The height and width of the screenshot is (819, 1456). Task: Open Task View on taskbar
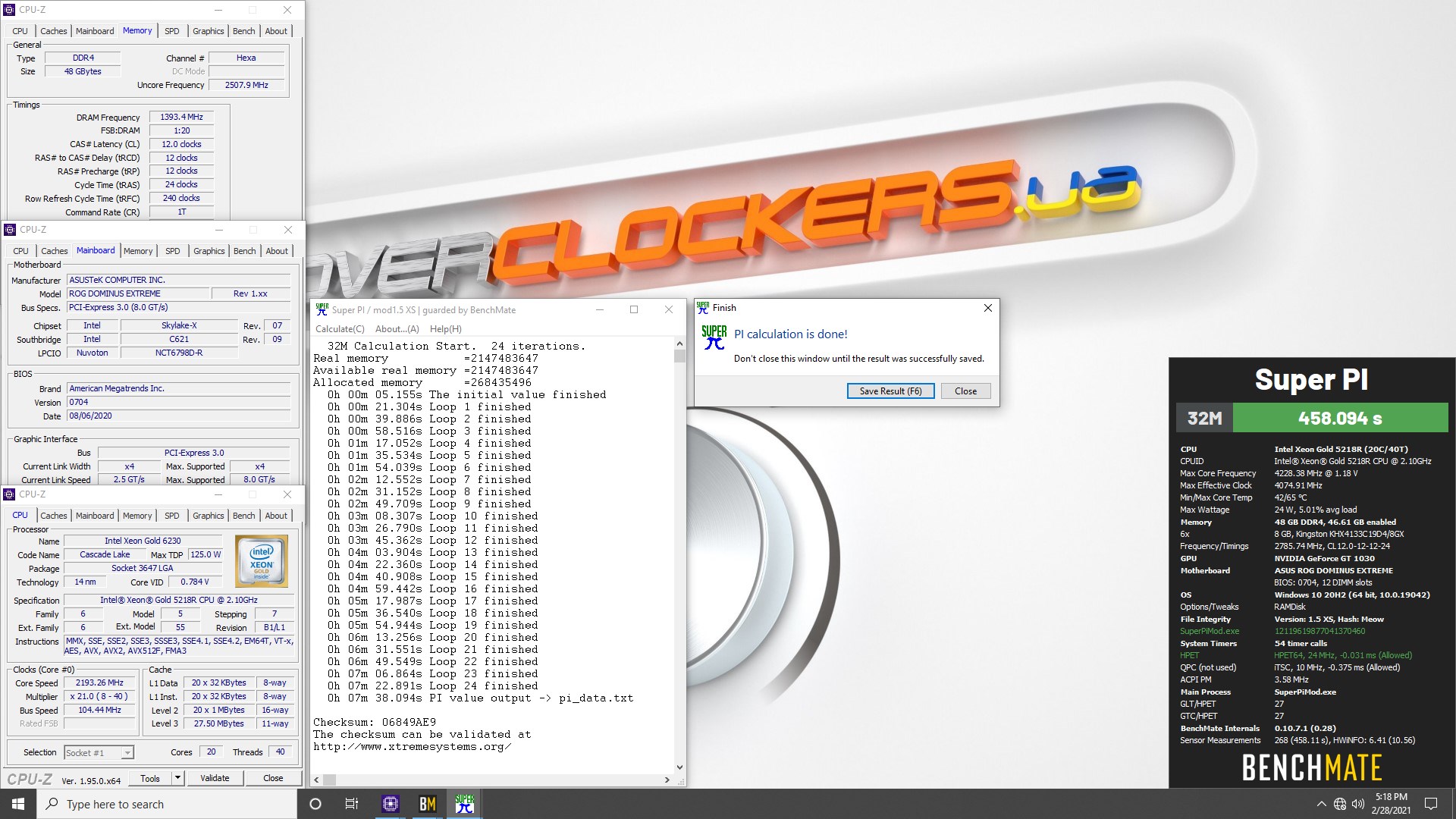tap(352, 804)
